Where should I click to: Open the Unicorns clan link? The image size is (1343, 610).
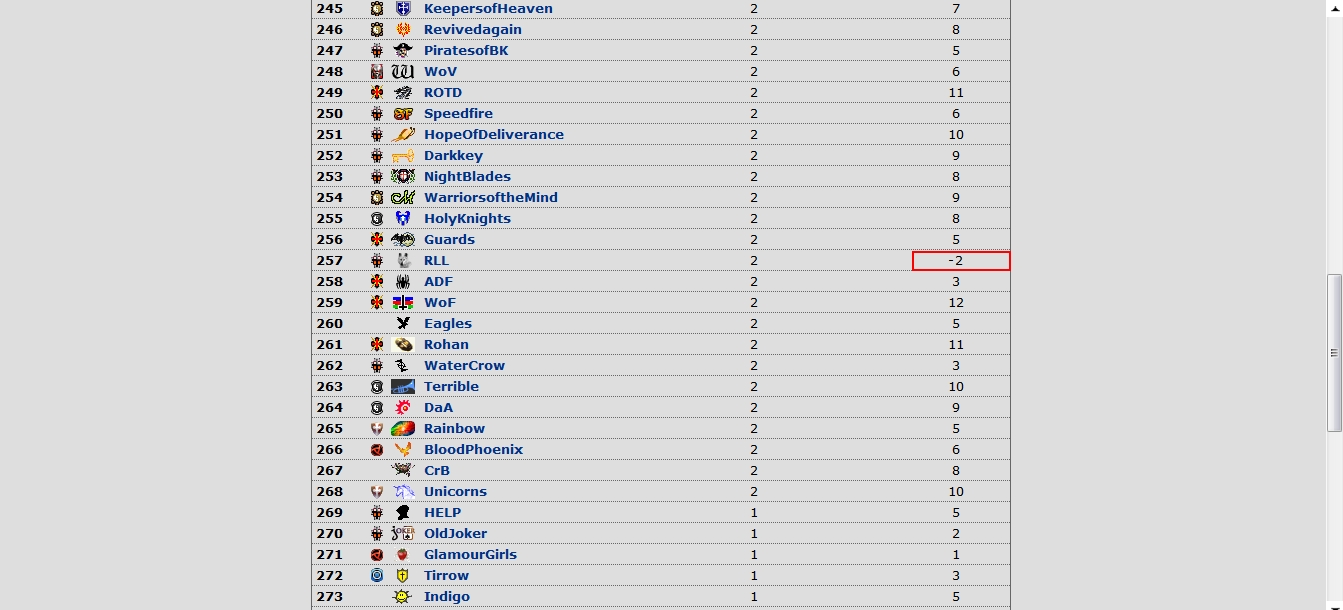[x=455, y=492]
